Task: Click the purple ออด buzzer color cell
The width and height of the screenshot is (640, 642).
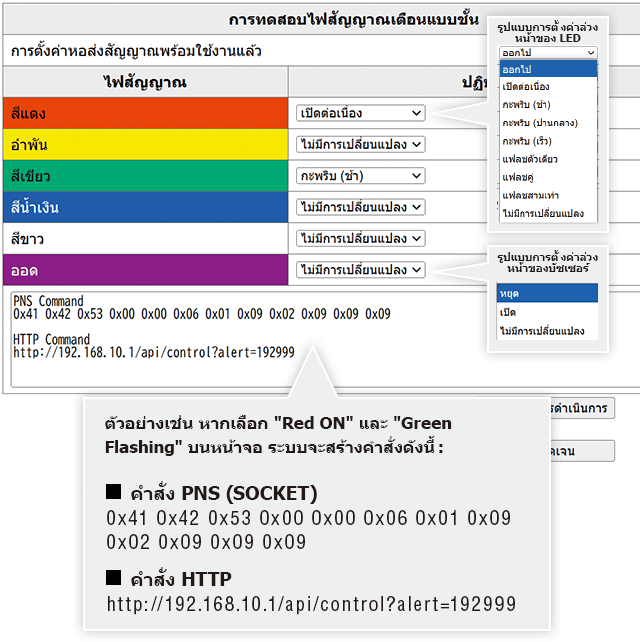Action: [x=145, y=270]
